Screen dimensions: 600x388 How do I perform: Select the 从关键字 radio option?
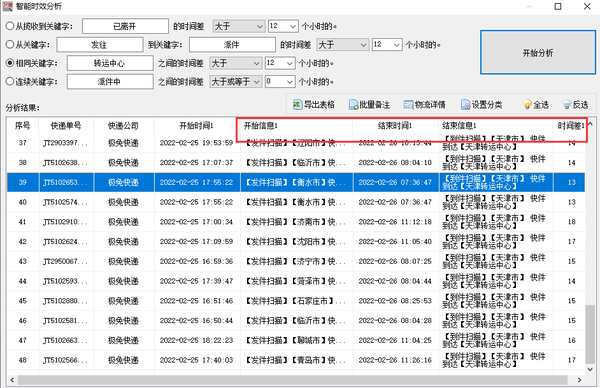tap(10, 44)
